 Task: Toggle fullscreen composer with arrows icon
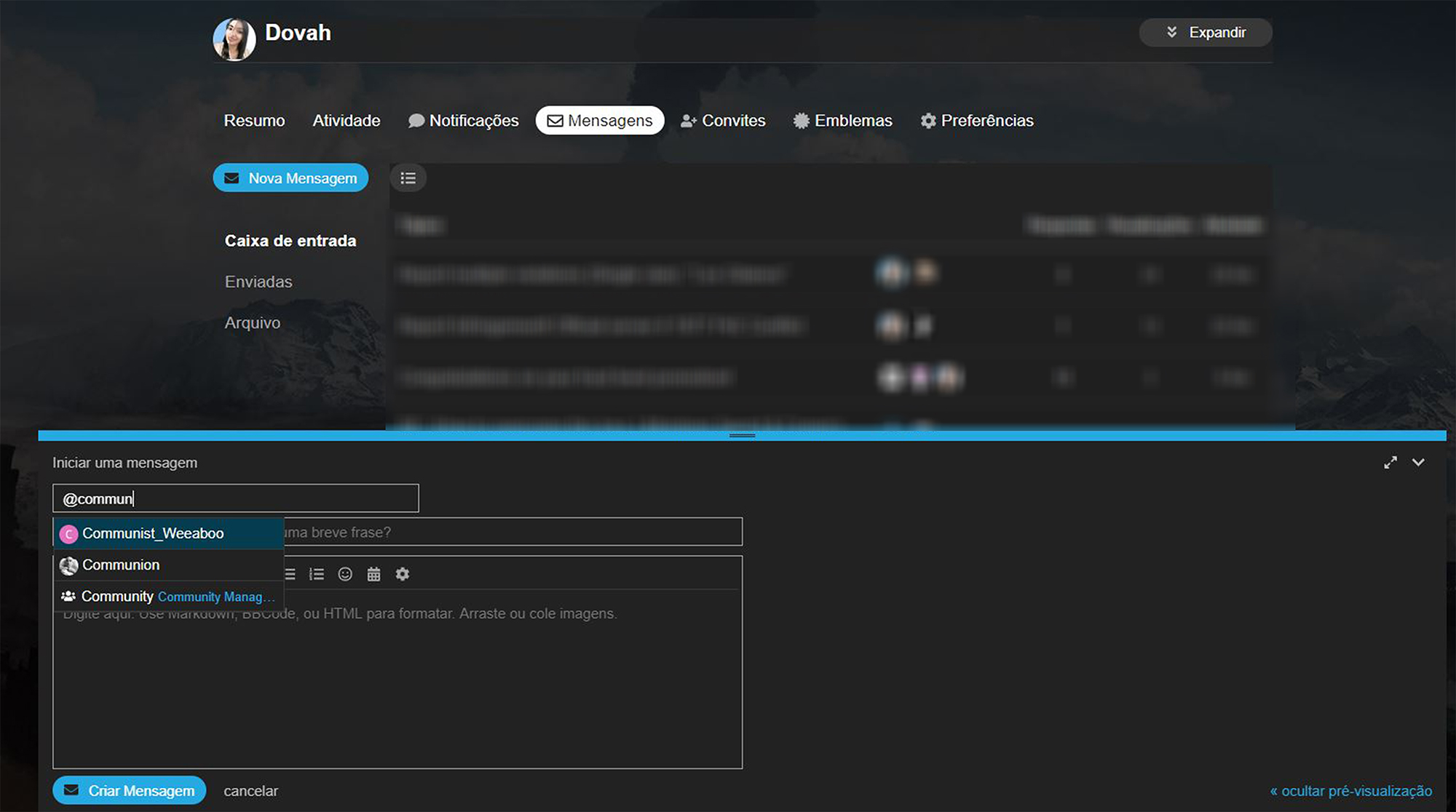(x=1390, y=463)
